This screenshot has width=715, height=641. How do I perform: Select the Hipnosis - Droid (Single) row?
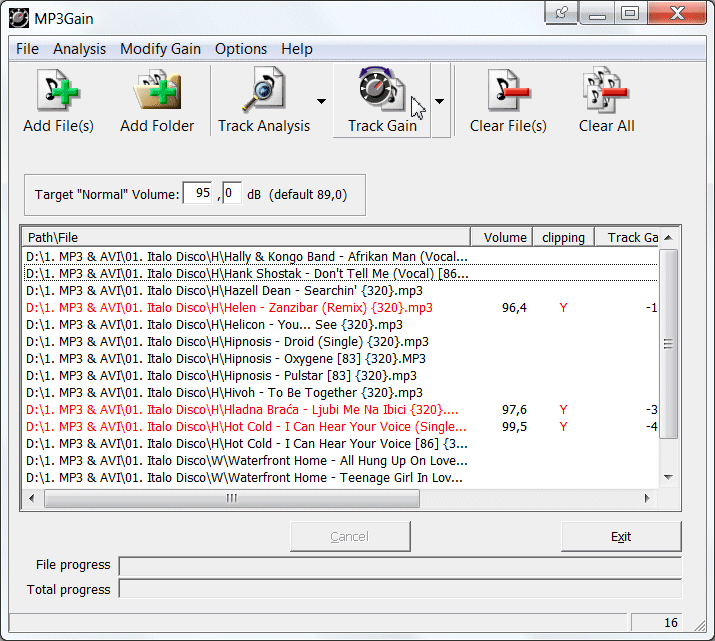tap(341, 341)
